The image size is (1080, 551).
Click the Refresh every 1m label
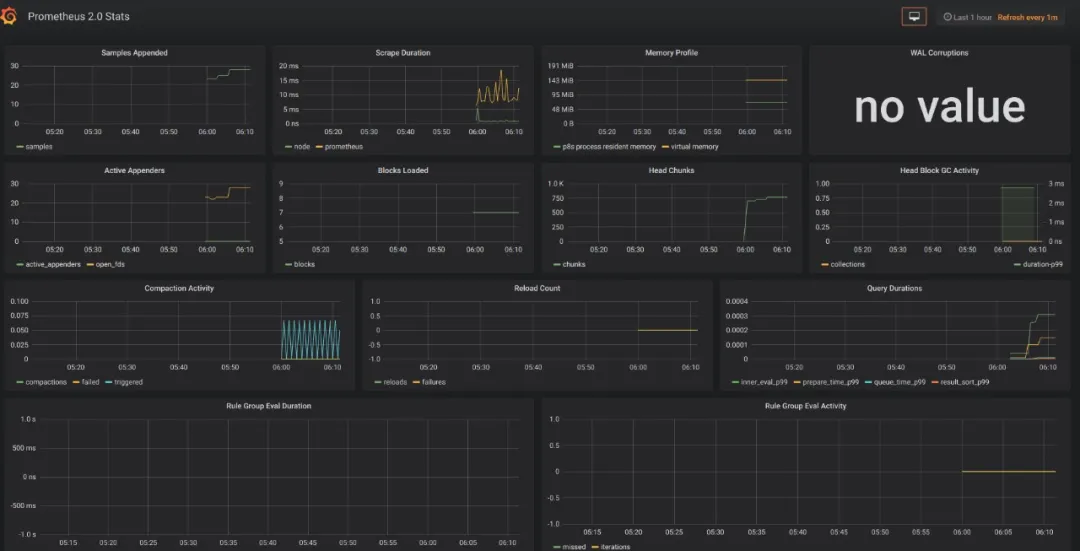[1027, 18]
